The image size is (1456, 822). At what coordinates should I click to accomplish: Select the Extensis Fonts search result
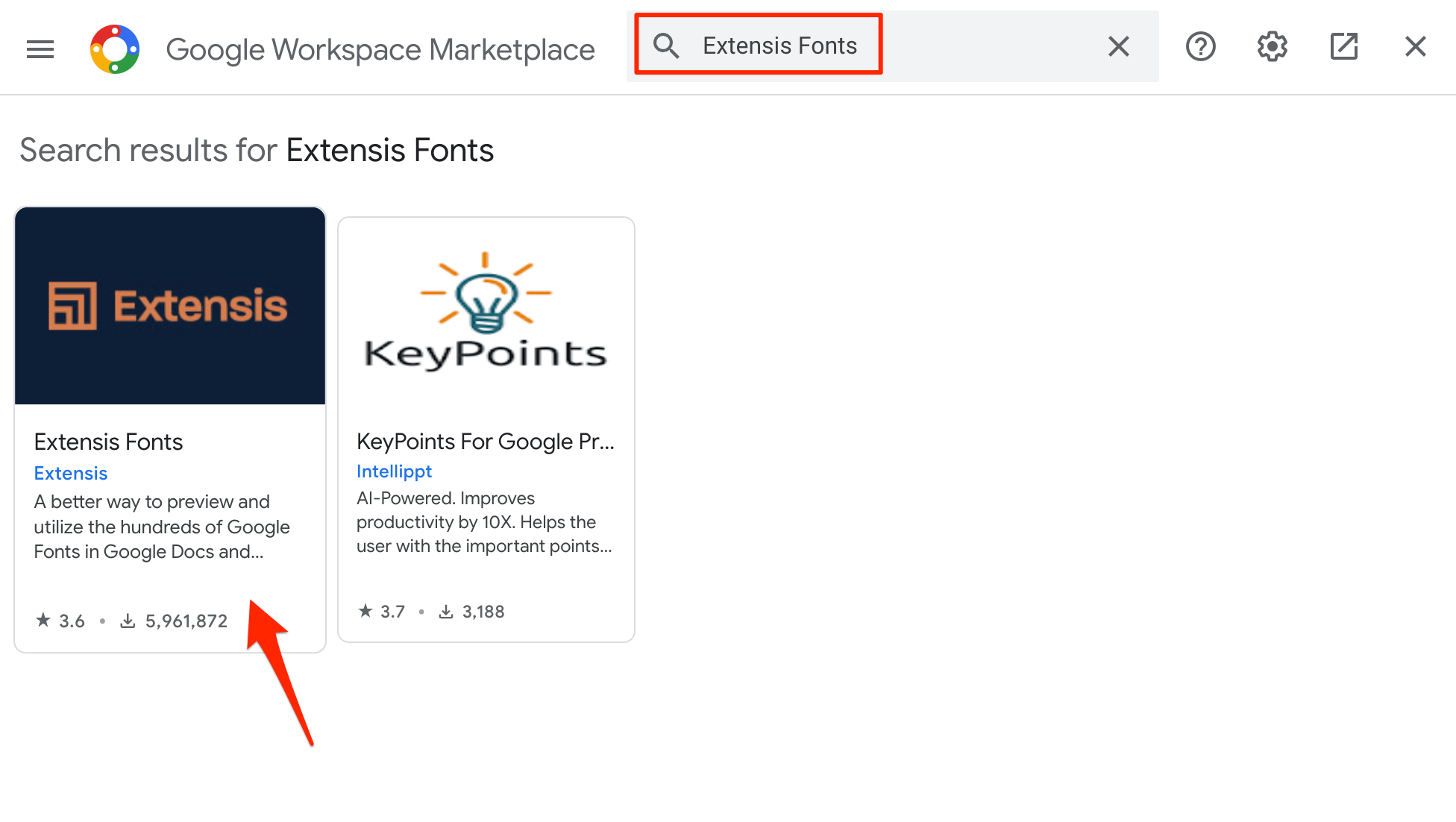[169, 429]
